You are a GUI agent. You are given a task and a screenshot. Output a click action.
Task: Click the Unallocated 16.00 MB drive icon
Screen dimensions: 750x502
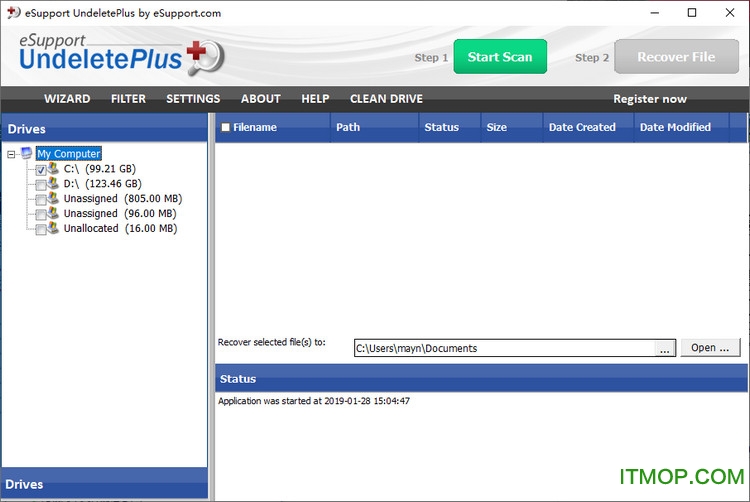[53, 229]
